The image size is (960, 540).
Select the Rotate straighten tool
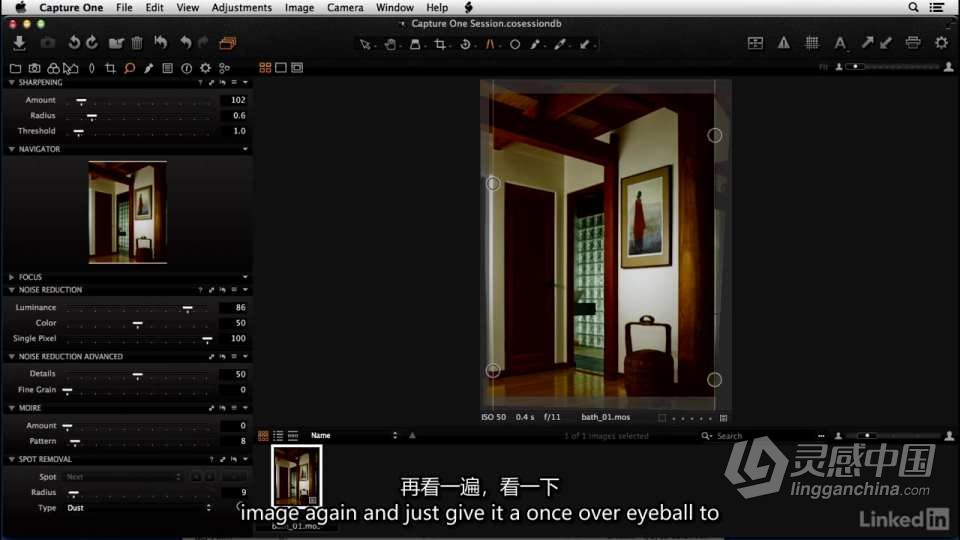pyautogui.click(x=465, y=44)
